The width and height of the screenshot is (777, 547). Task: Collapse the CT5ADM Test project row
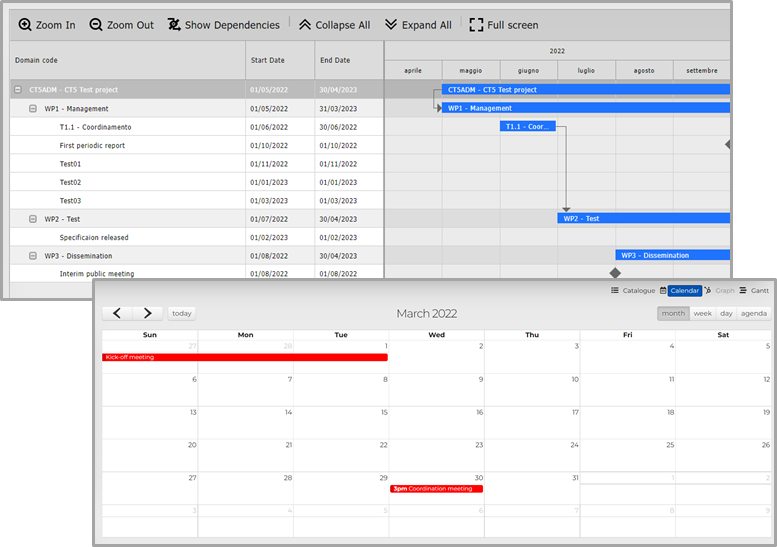pyautogui.click(x=18, y=90)
